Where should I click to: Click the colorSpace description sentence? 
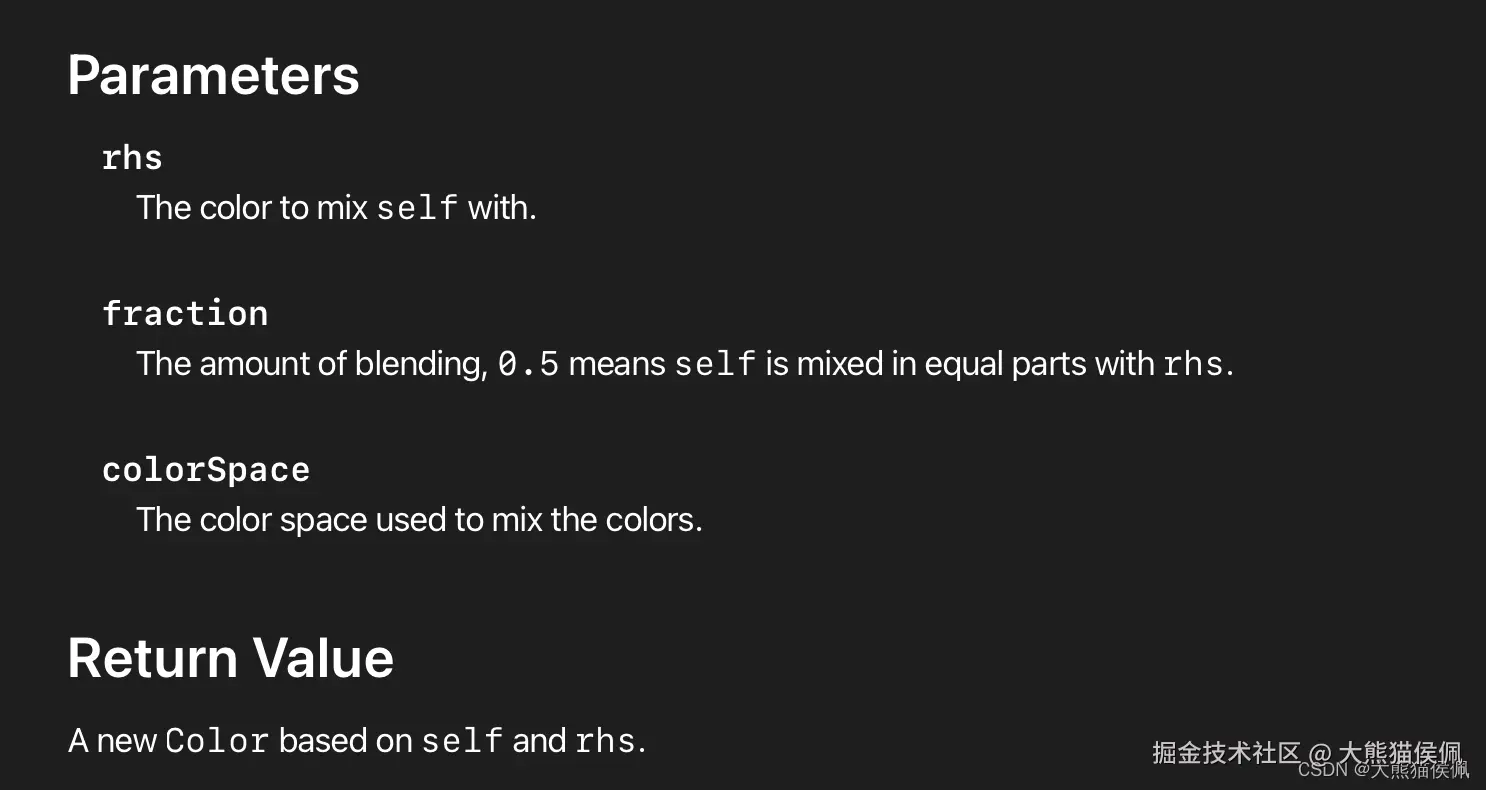coord(419,520)
